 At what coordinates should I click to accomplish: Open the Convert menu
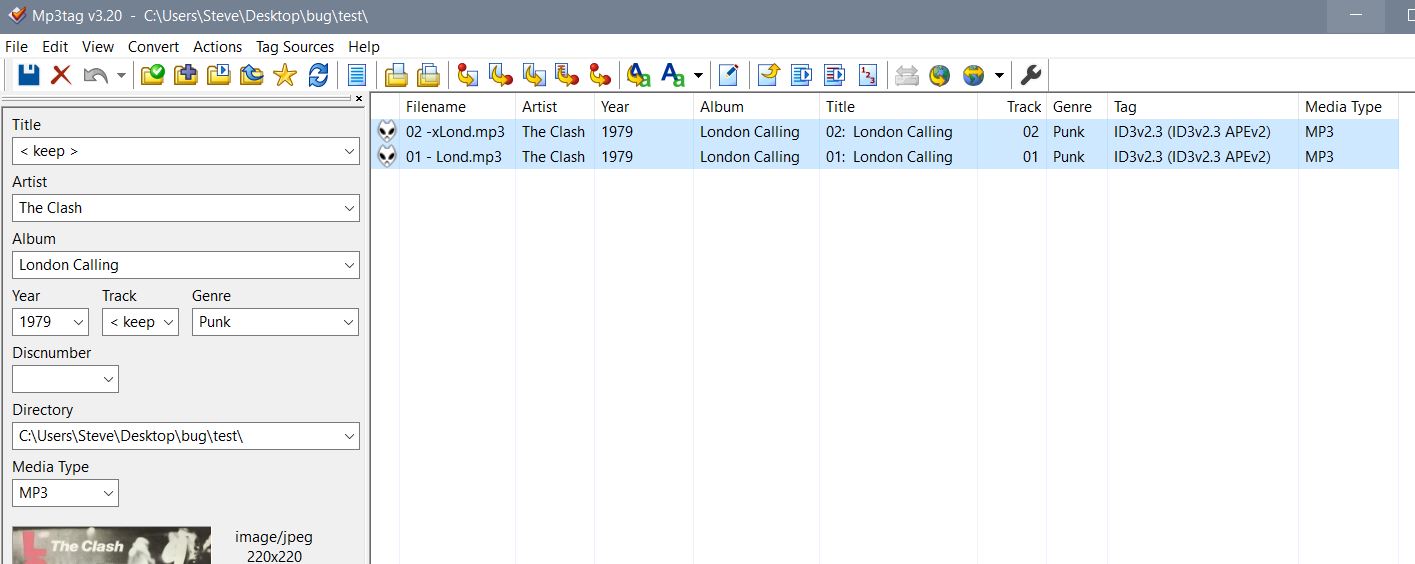coord(154,46)
